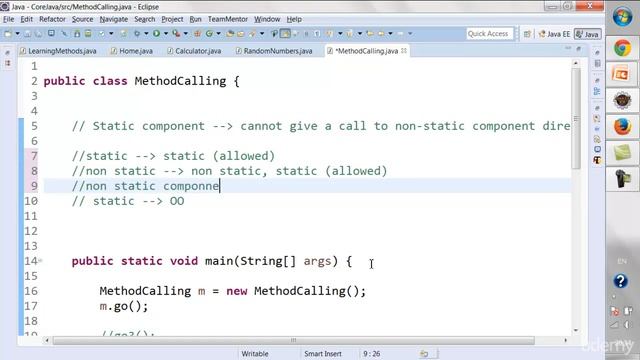Minimize the editor area view
Image resolution: width=640 pixels, height=360 pixels.
tap(568, 49)
